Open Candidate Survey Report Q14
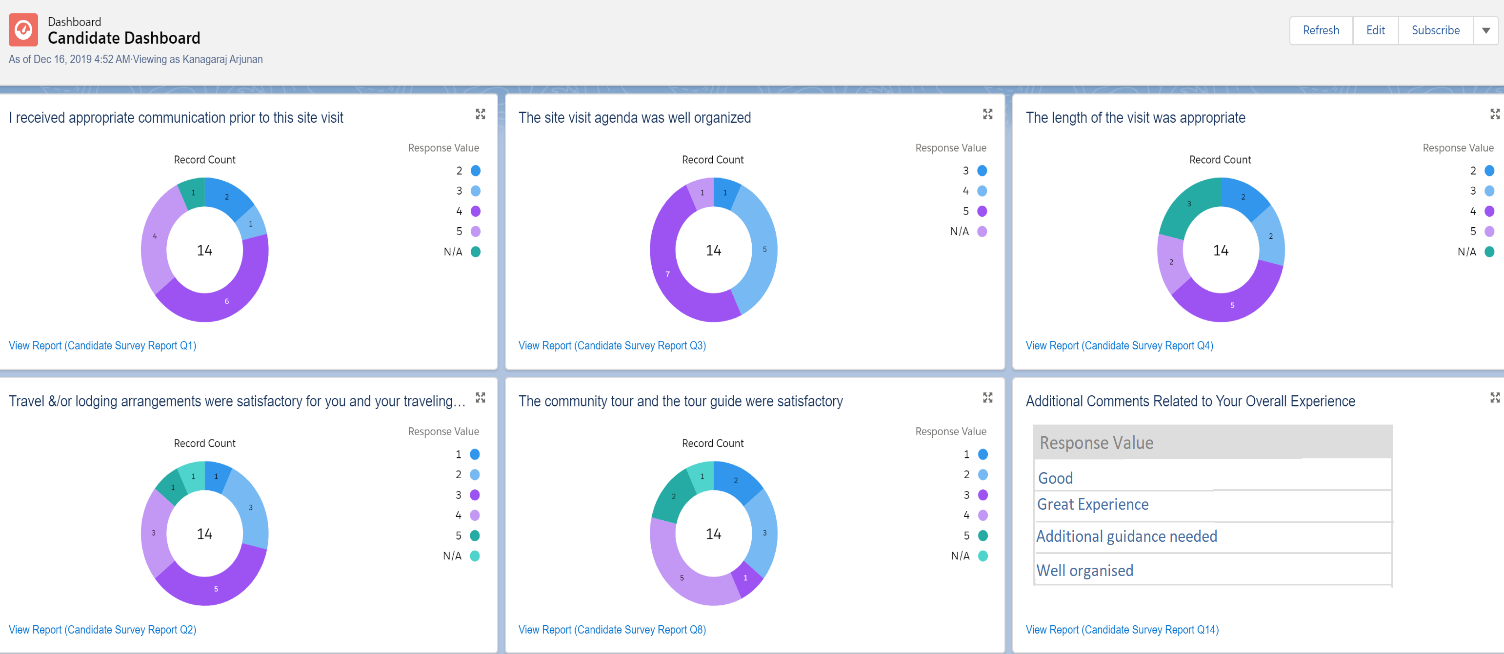 pos(1122,629)
